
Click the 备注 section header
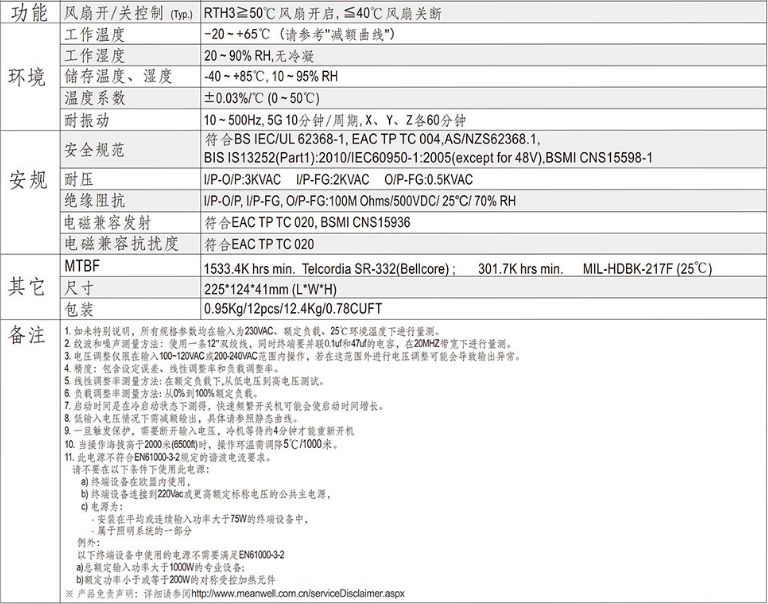pos(29,334)
